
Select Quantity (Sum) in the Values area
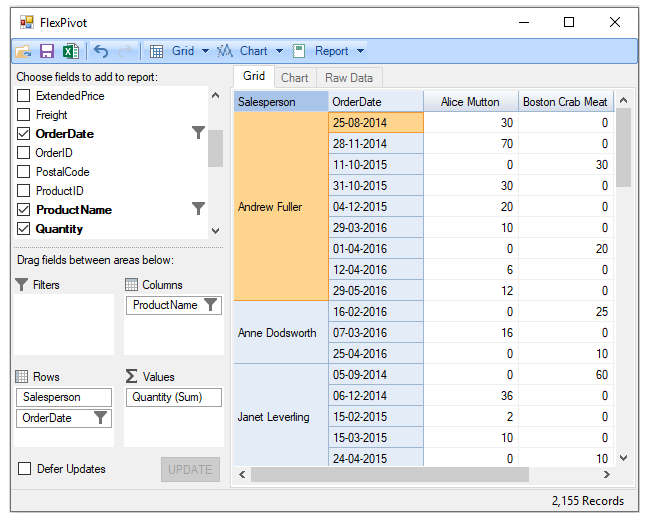coord(168,397)
